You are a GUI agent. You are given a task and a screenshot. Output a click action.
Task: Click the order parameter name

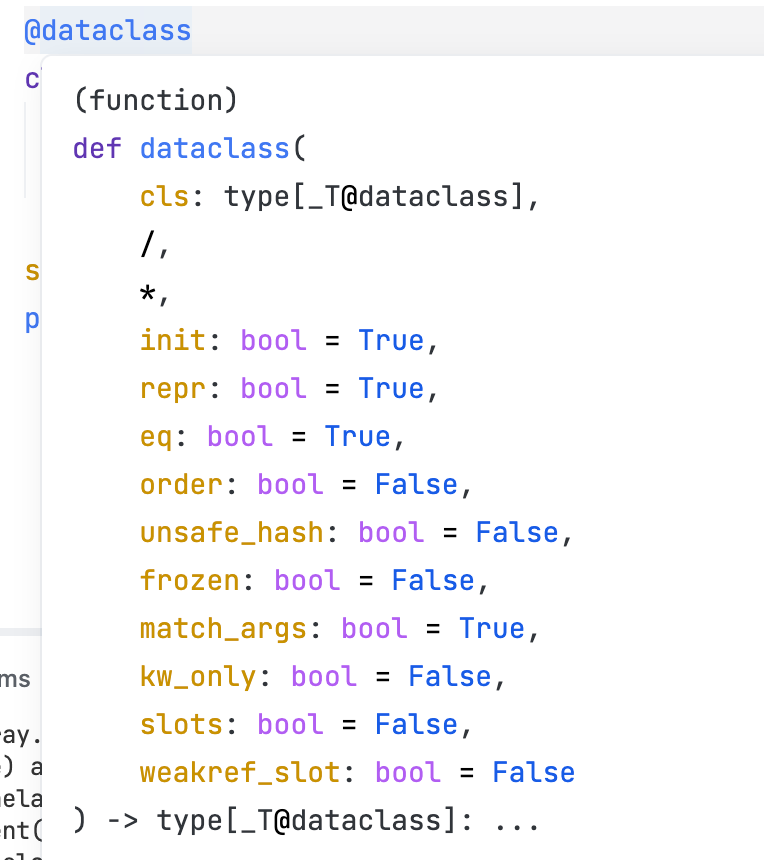pyautogui.click(x=181, y=485)
